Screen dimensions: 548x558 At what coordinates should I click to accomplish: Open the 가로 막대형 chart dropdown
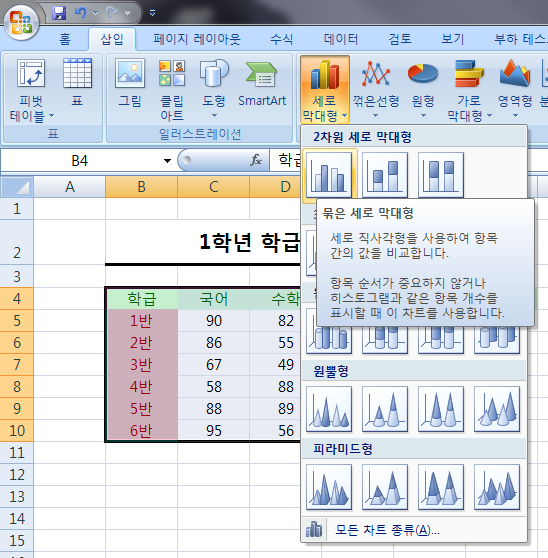click(469, 91)
